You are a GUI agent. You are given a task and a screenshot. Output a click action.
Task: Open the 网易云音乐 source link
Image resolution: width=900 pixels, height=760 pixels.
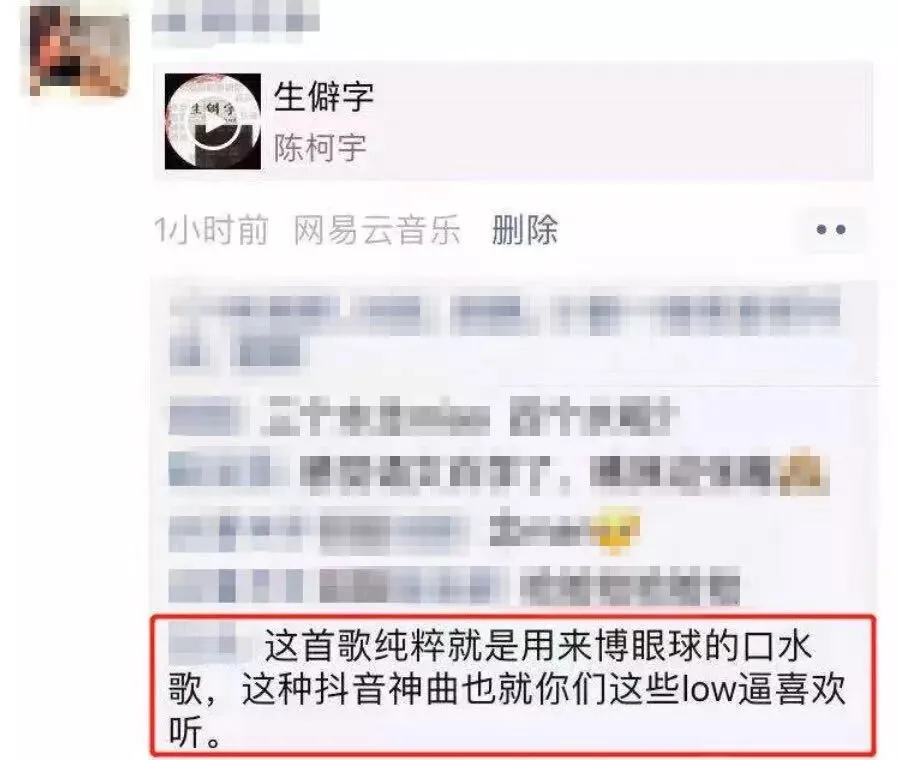click(x=377, y=230)
